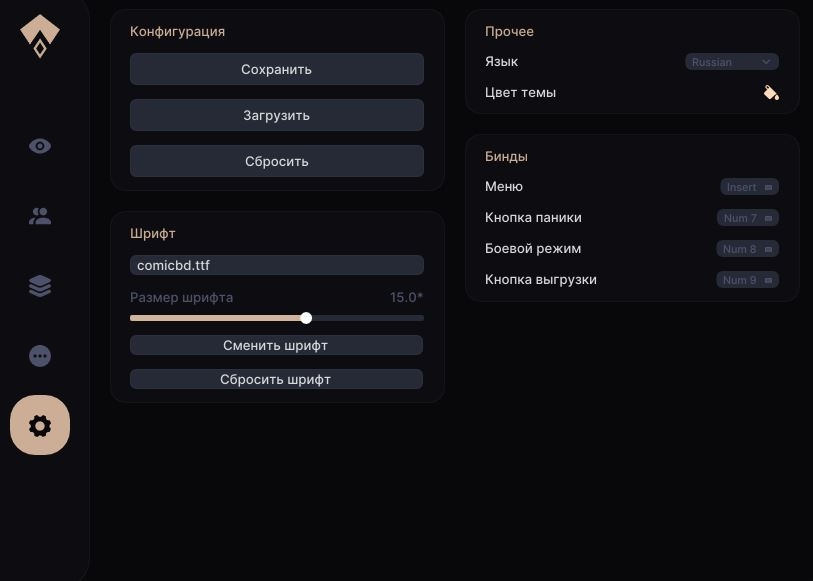Click the comicbd.ttf font name field
The width and height of the screenshot is (813, 581).
tap(276, 265)
